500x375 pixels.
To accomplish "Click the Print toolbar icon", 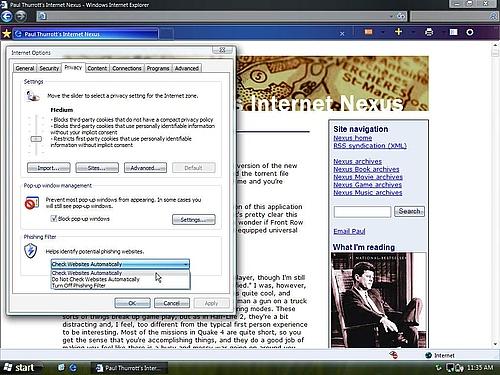I will point(429,32).
